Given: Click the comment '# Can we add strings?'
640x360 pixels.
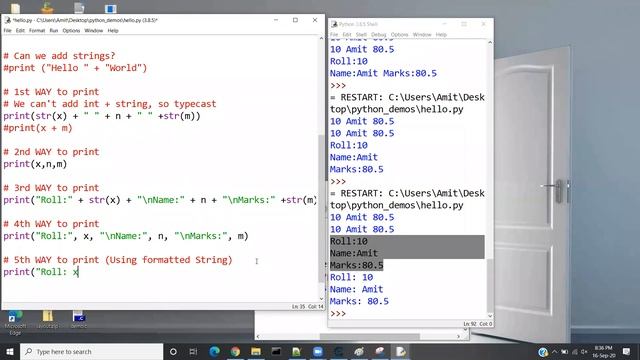Looking at the screenshot, I should tap(59, 56).
